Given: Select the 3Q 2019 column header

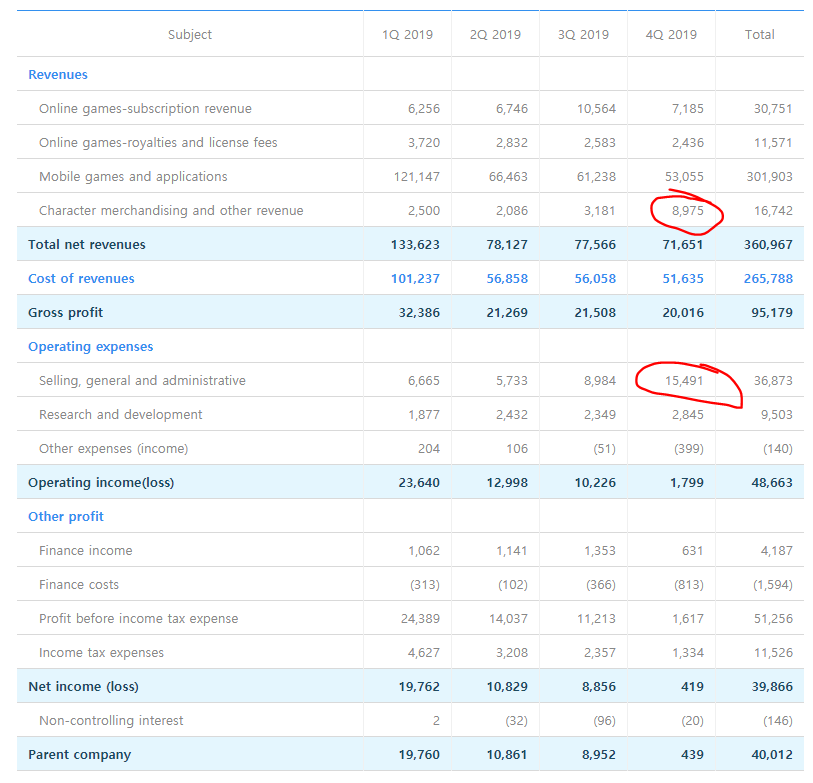Looking at the screenshot, I should coord(583,35).
